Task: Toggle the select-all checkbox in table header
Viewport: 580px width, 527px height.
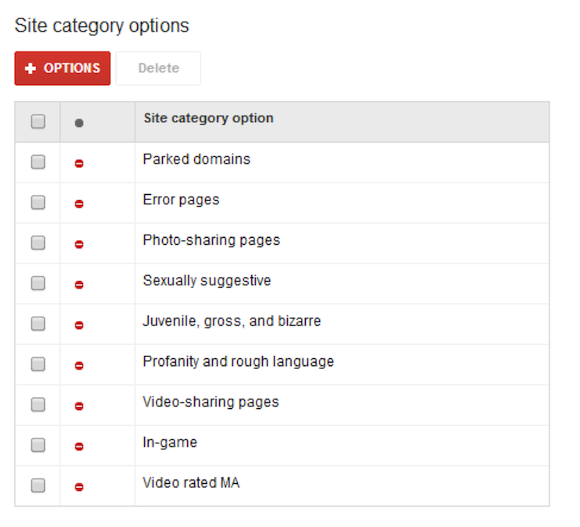Action: point(38,121)
